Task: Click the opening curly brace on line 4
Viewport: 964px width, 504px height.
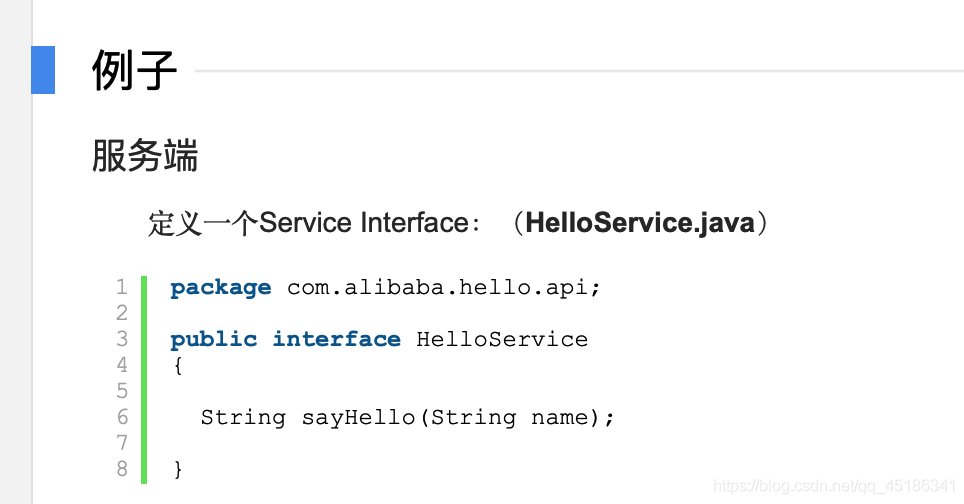Action: tap(178, 365)
